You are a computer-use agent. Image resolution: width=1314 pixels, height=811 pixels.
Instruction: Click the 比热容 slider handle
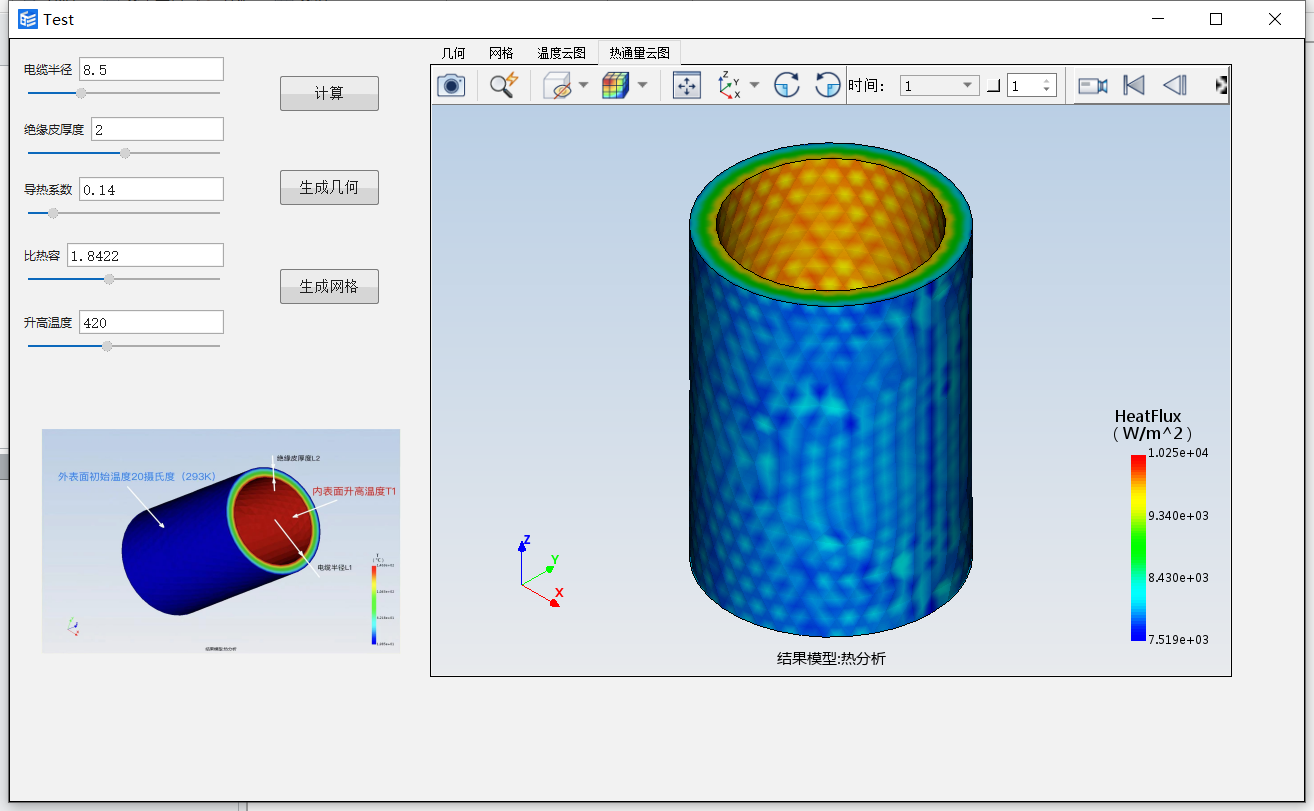coord(109,279)
